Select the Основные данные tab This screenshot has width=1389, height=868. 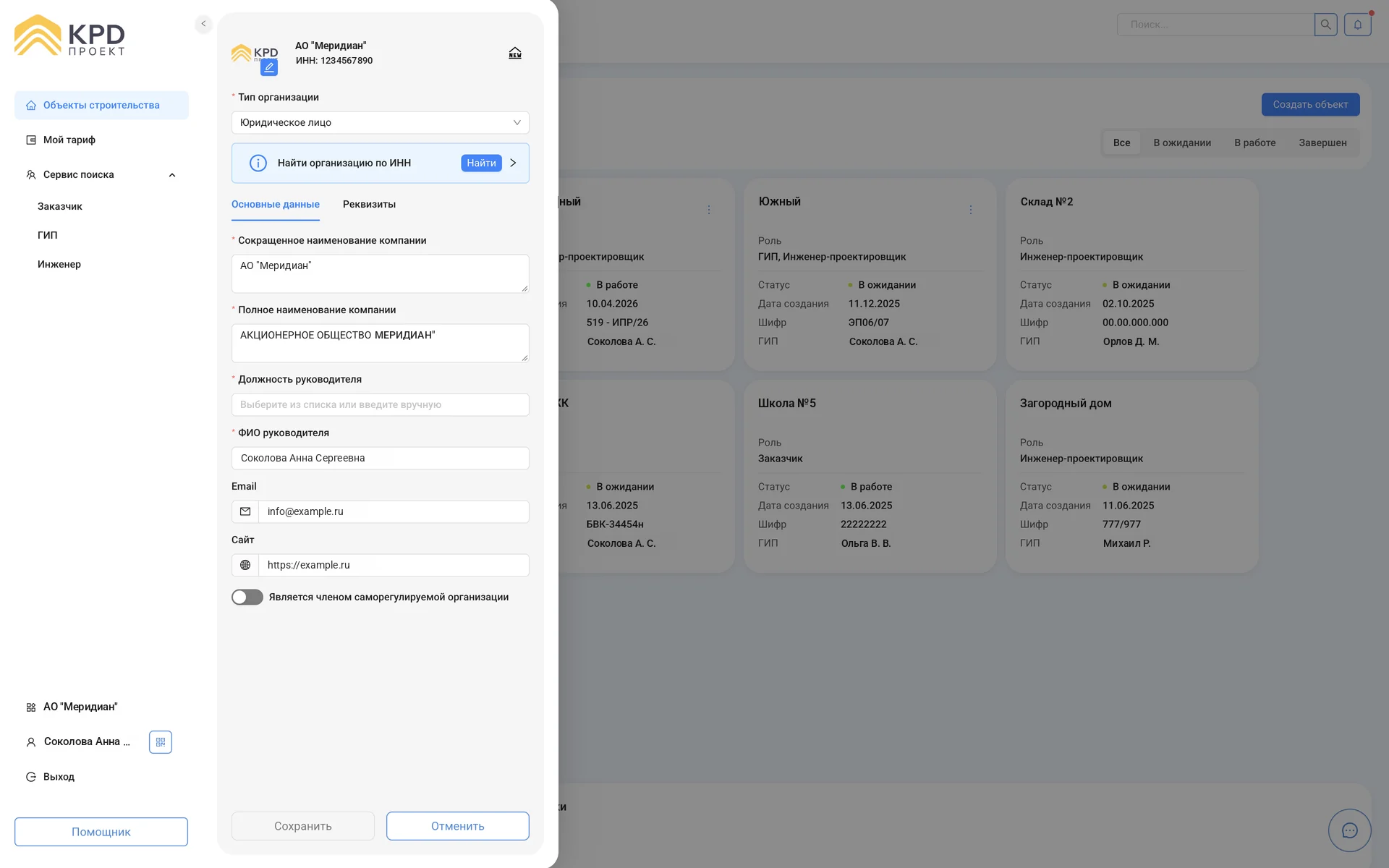276,204
